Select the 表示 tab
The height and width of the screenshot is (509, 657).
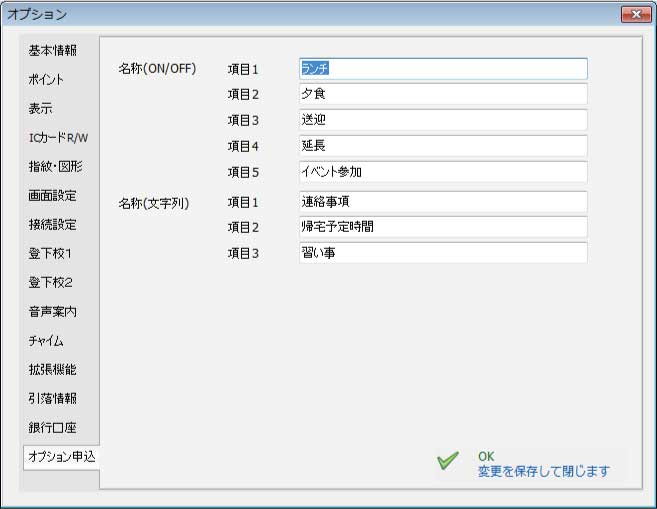(41, 108)
